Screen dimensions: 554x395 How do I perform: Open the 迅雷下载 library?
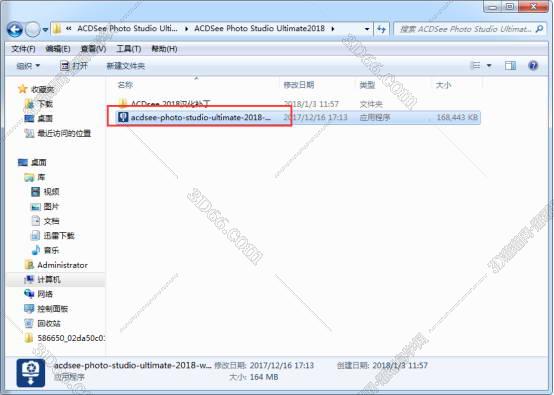[59, 236]
